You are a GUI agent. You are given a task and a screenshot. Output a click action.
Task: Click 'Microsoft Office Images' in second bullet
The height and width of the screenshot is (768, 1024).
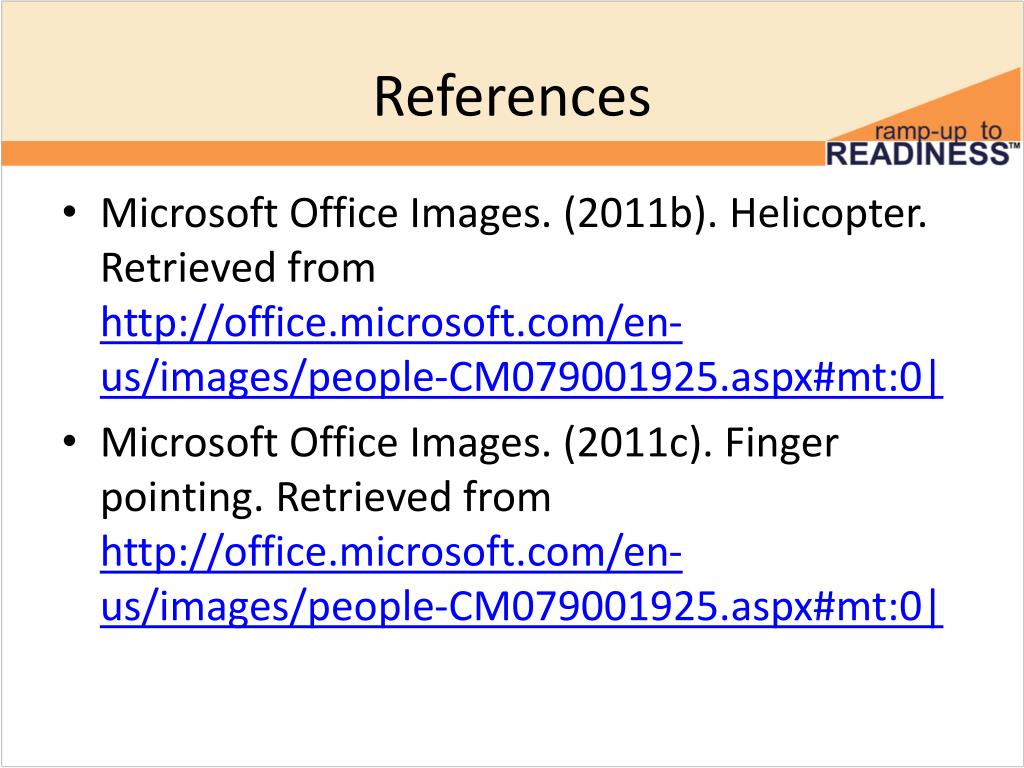click(325, 443)
